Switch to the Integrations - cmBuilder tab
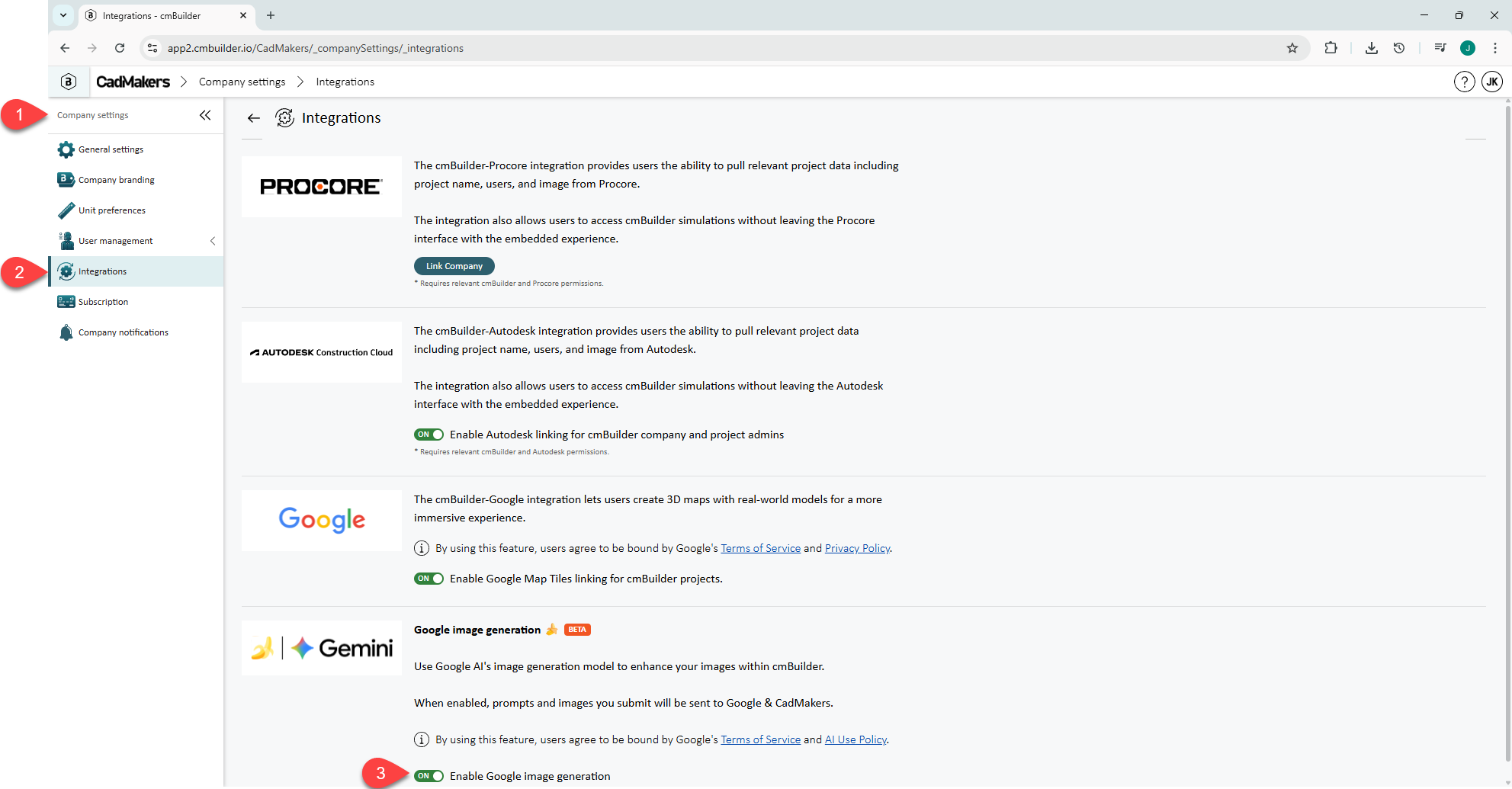The height and width of the screenshot is (789, 1512). 166,15
